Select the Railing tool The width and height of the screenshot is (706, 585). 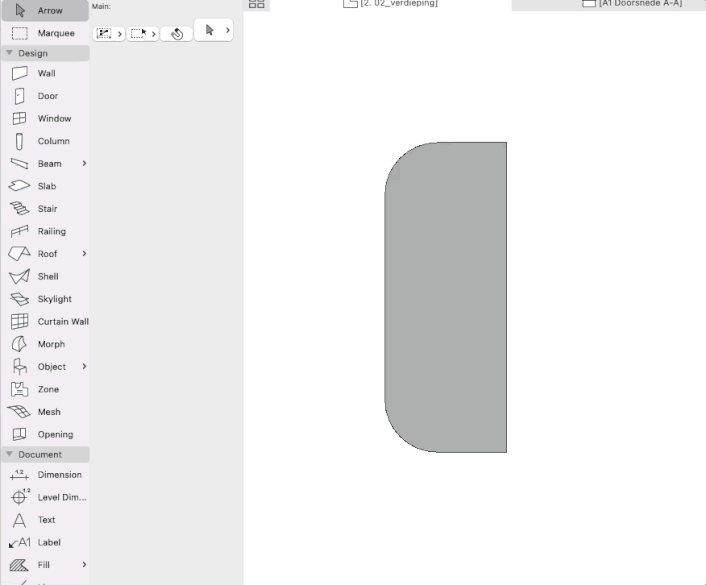coord(45,231)
